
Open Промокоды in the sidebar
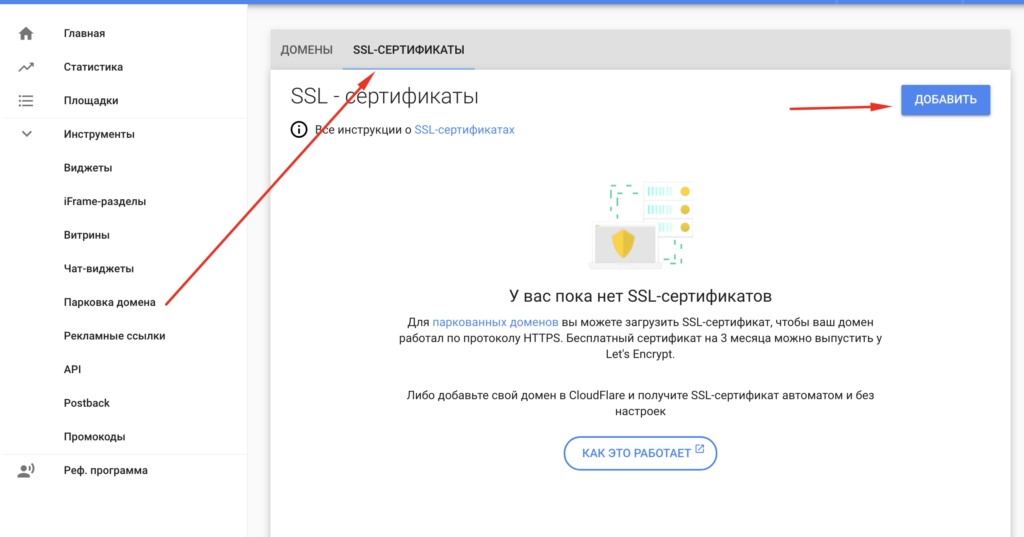[95, 437]
